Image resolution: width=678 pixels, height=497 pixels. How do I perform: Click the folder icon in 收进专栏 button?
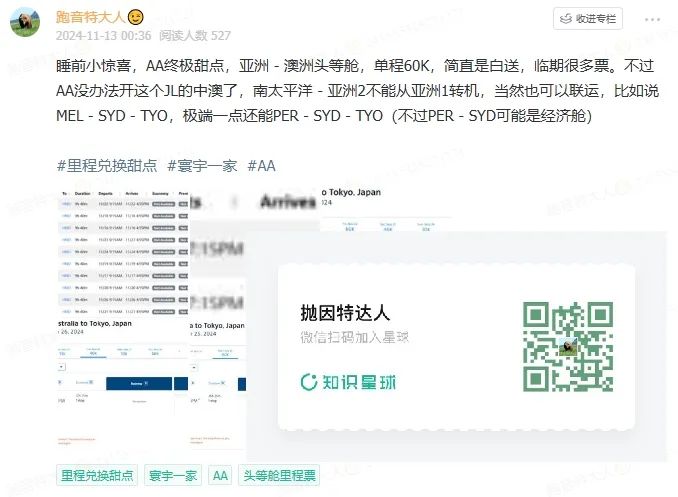point(566,19)
